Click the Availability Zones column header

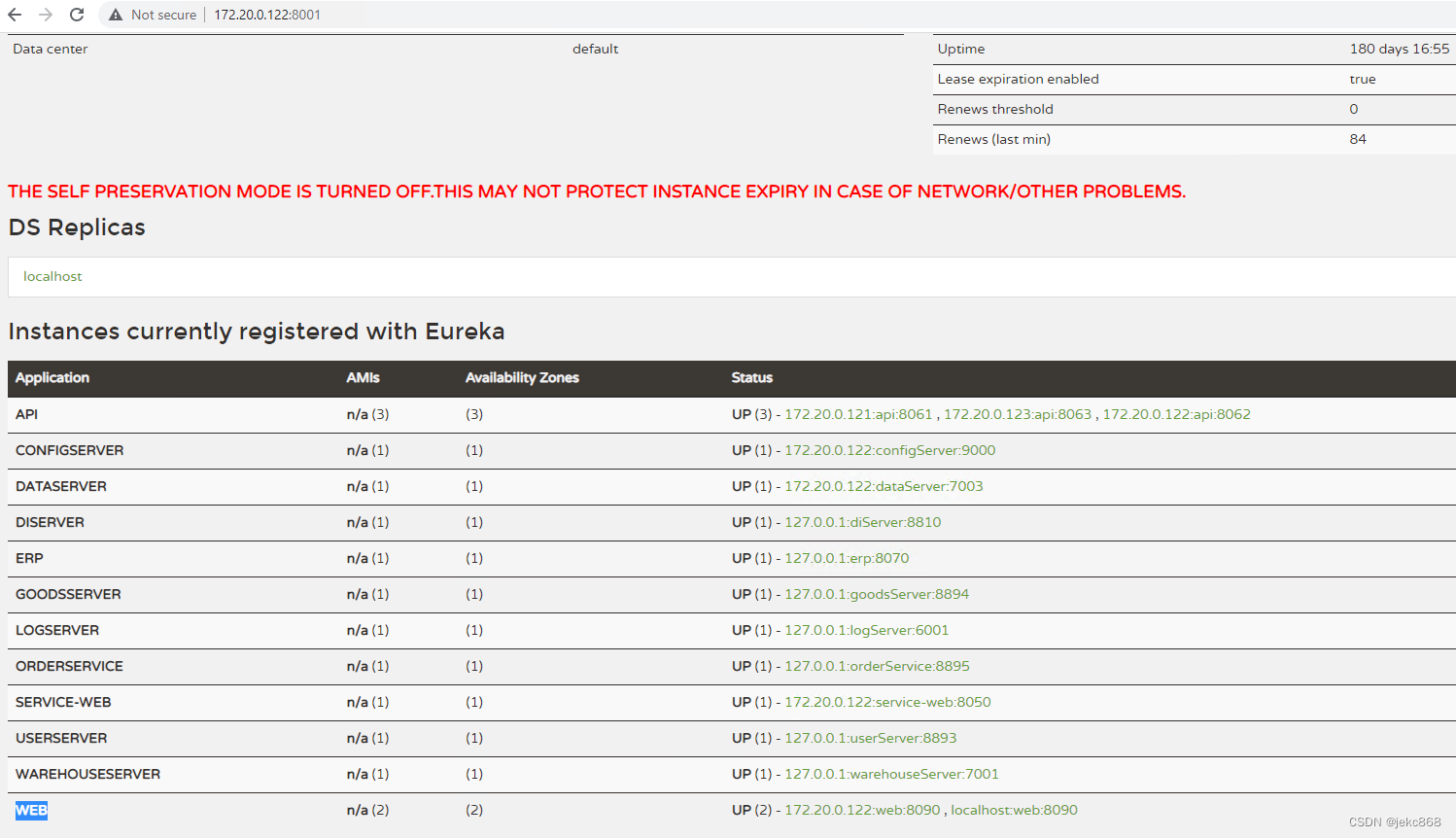coord(522,377)
